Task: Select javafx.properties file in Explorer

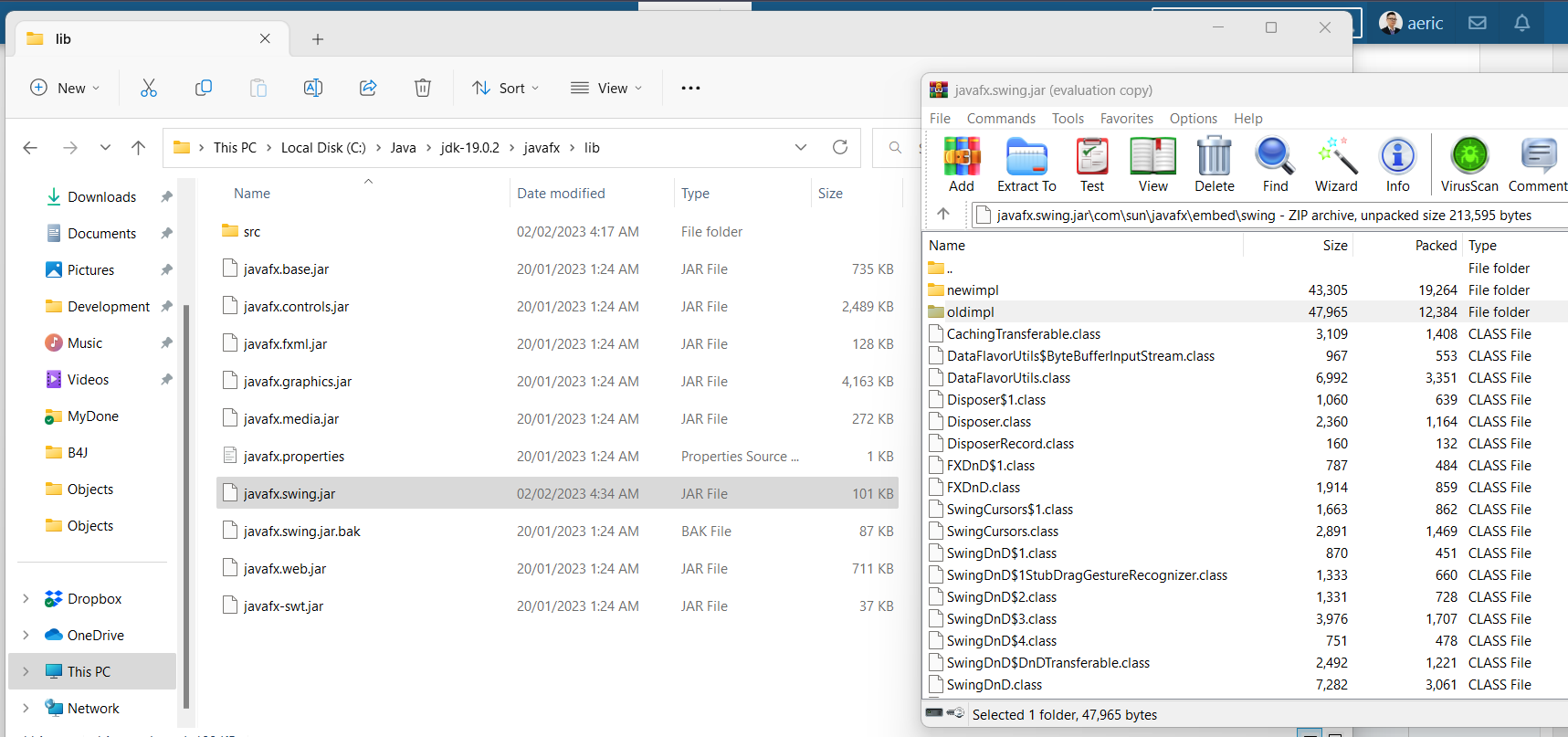Action: coord(557,456)
